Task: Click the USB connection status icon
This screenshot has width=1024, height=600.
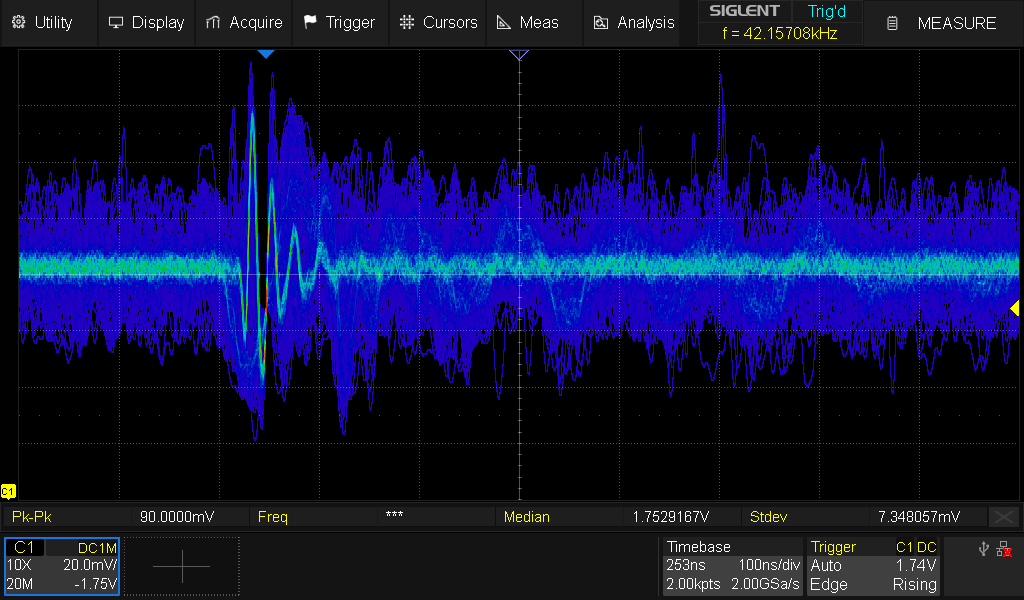Action: click(x=985, y=549)
